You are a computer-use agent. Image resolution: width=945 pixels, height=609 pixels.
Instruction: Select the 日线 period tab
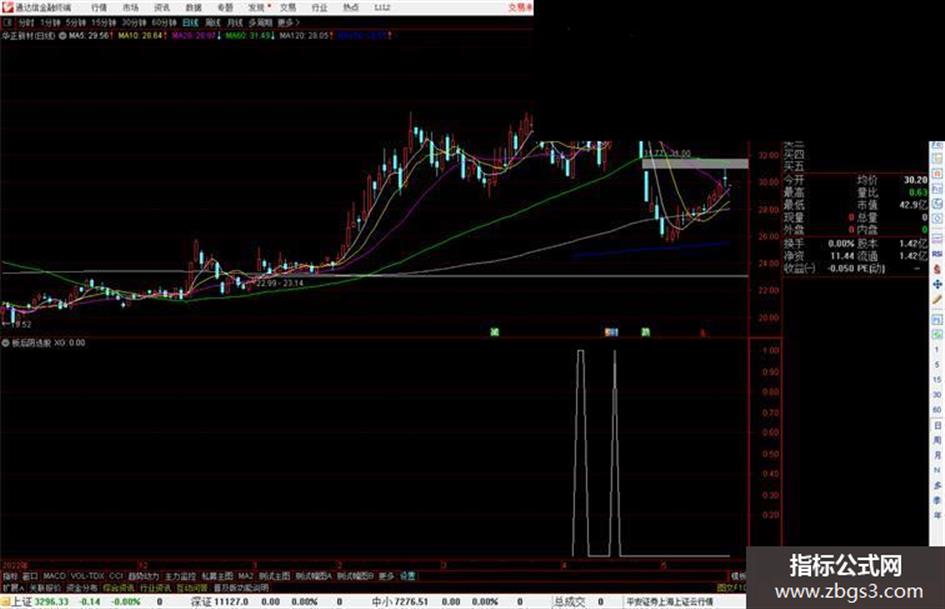pyautogui.click(x=190, y=22)
